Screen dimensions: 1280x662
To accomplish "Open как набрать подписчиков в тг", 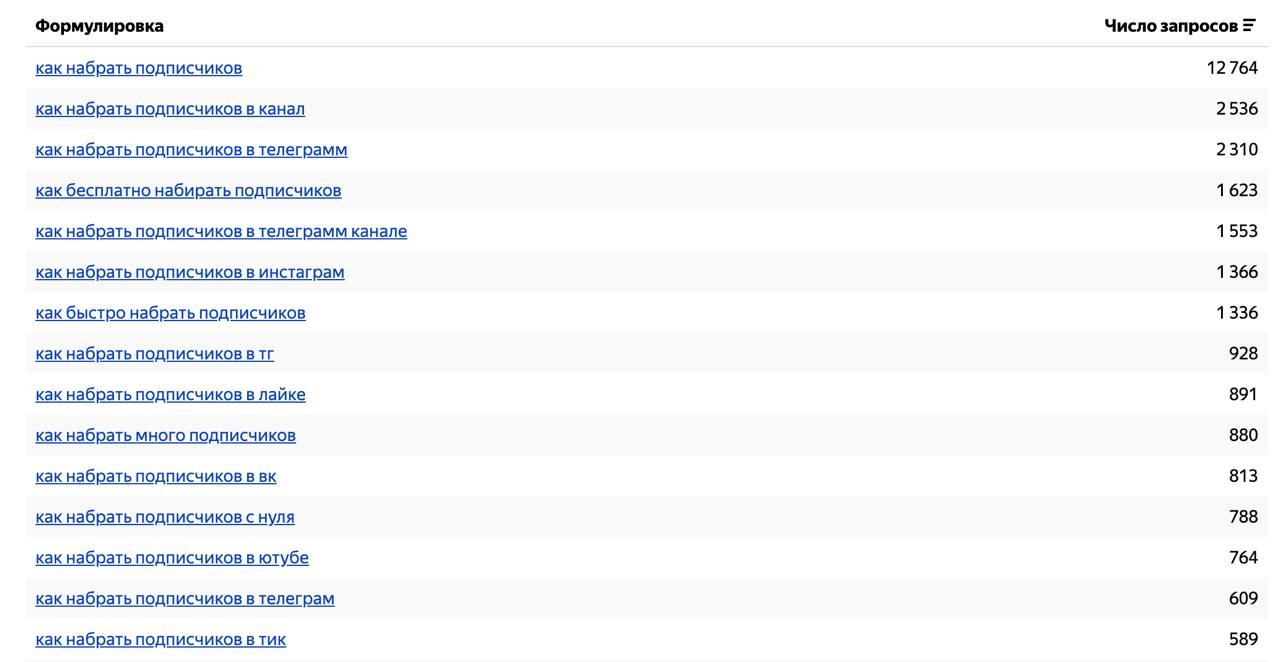I will 154,354.
